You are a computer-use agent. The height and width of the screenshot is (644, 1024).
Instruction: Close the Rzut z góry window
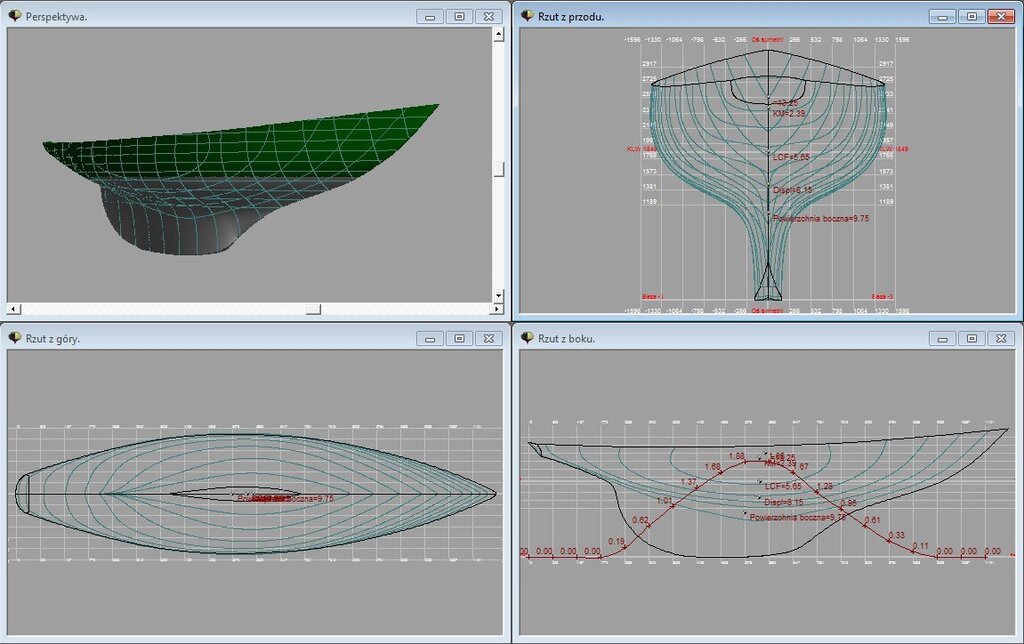tap(488, 338)
